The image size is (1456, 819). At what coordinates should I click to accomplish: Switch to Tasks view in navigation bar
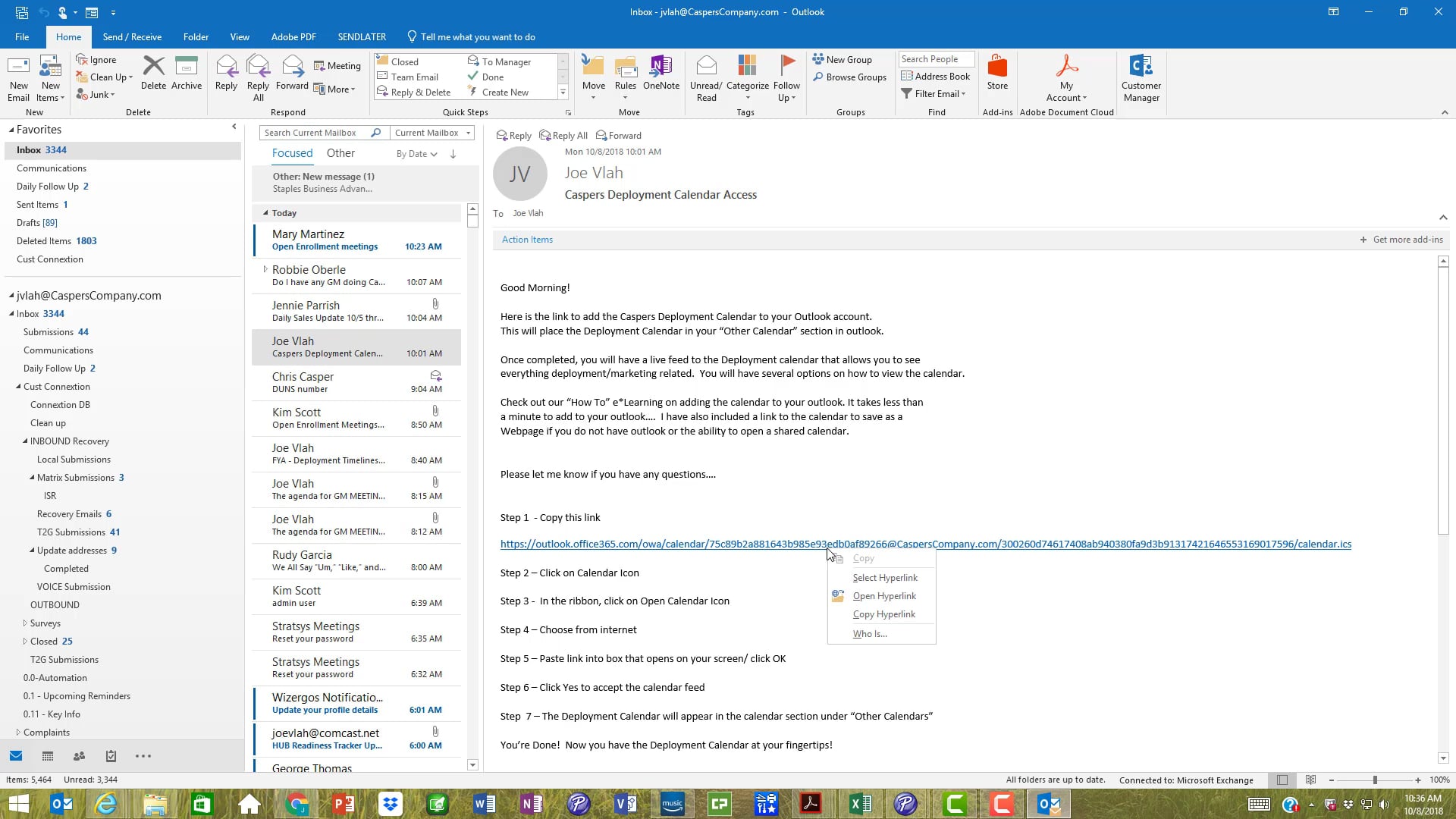[111, 756]
